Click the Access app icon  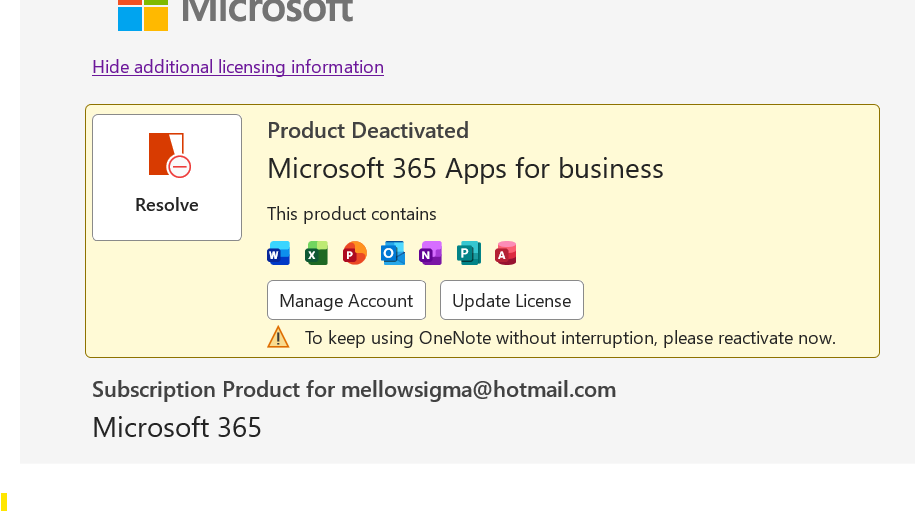coord(505,253)
